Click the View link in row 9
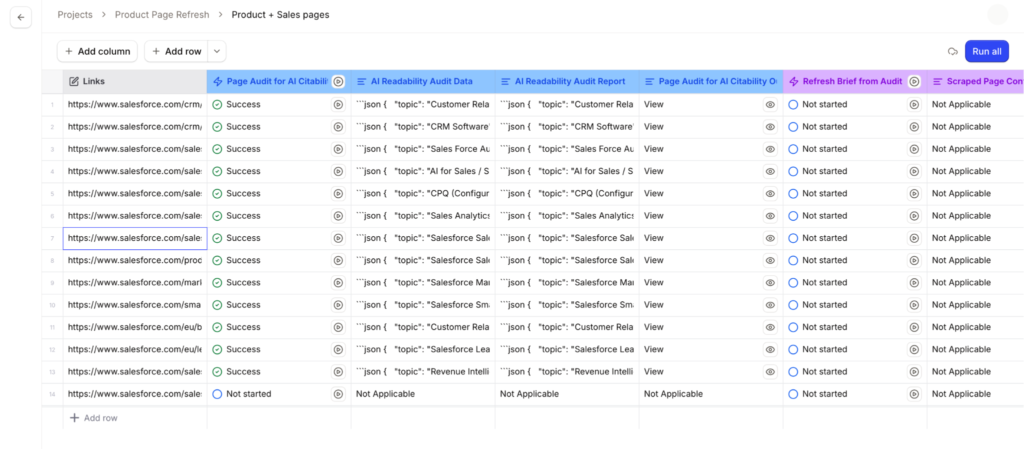The height and width of the screenshot is (449, 1024). (x=654, y=283)
